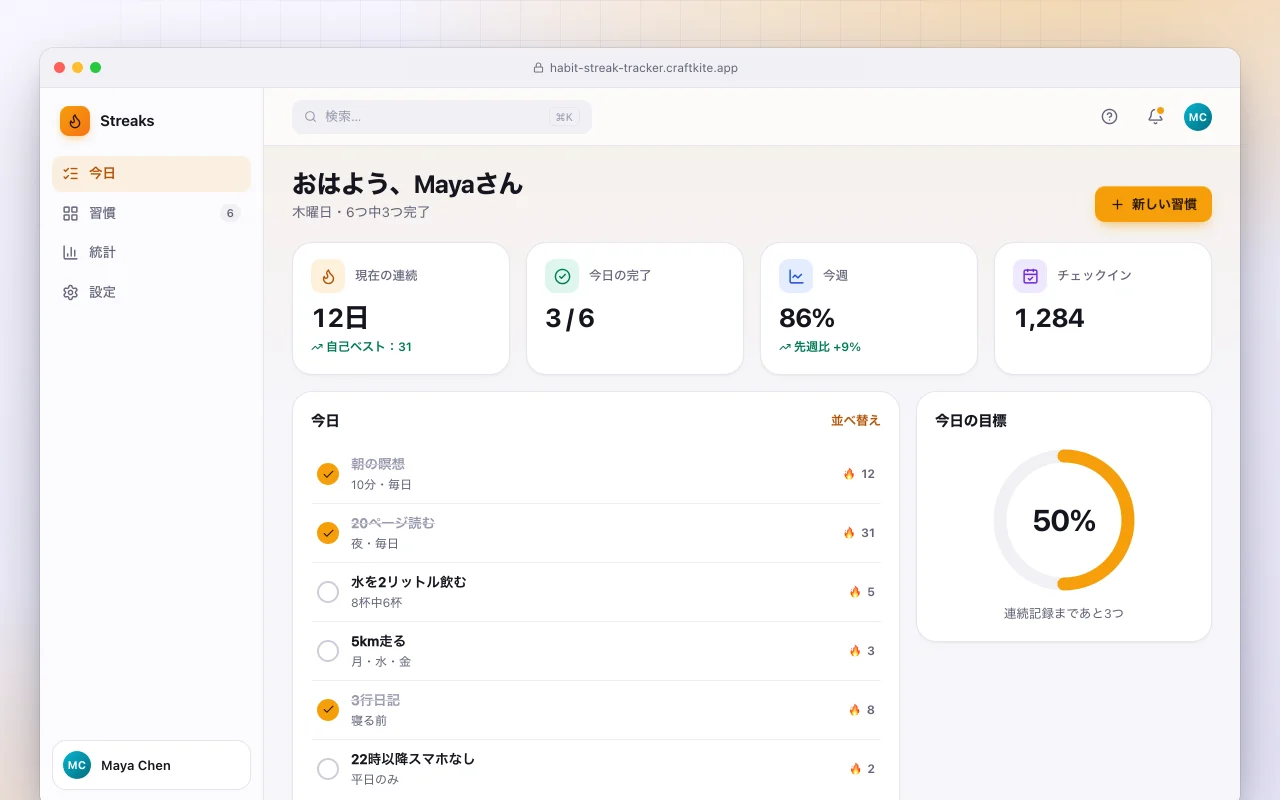Click the 1,284 check-in count

[1049, 318]
